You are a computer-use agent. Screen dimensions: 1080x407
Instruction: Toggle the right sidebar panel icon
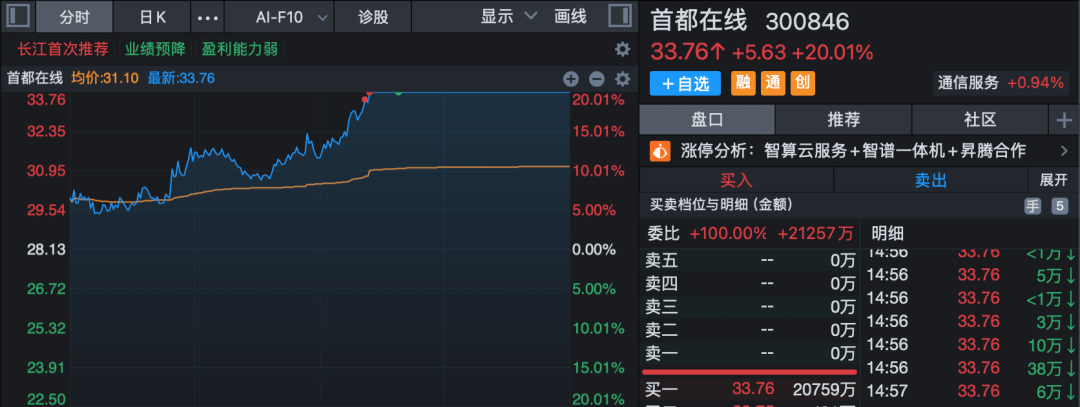620,17
